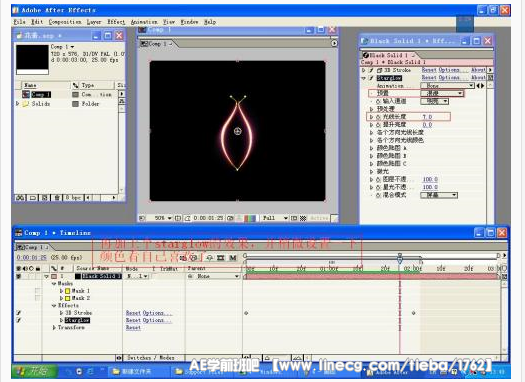The height and width of the screenshot is (382, 525).
Task: Expand the Transform group in Timeline
Action: [x=54, y=327]
